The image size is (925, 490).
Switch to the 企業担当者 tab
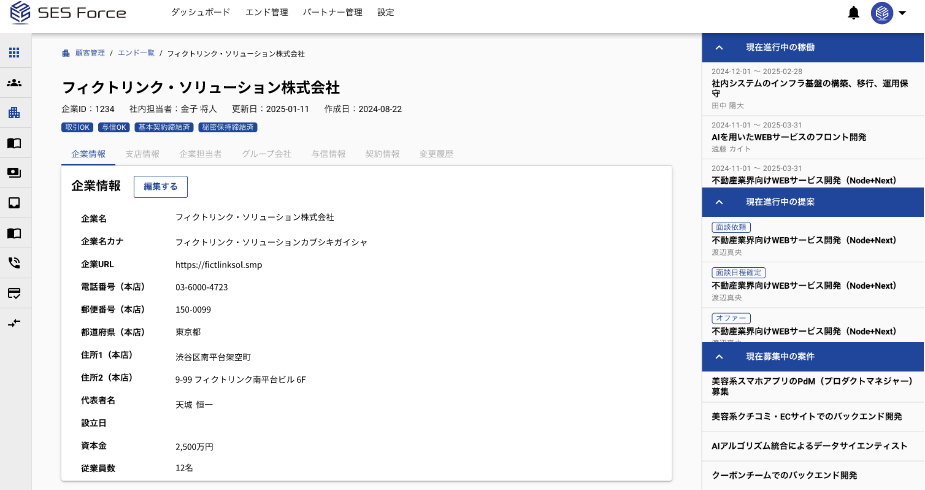201,154
